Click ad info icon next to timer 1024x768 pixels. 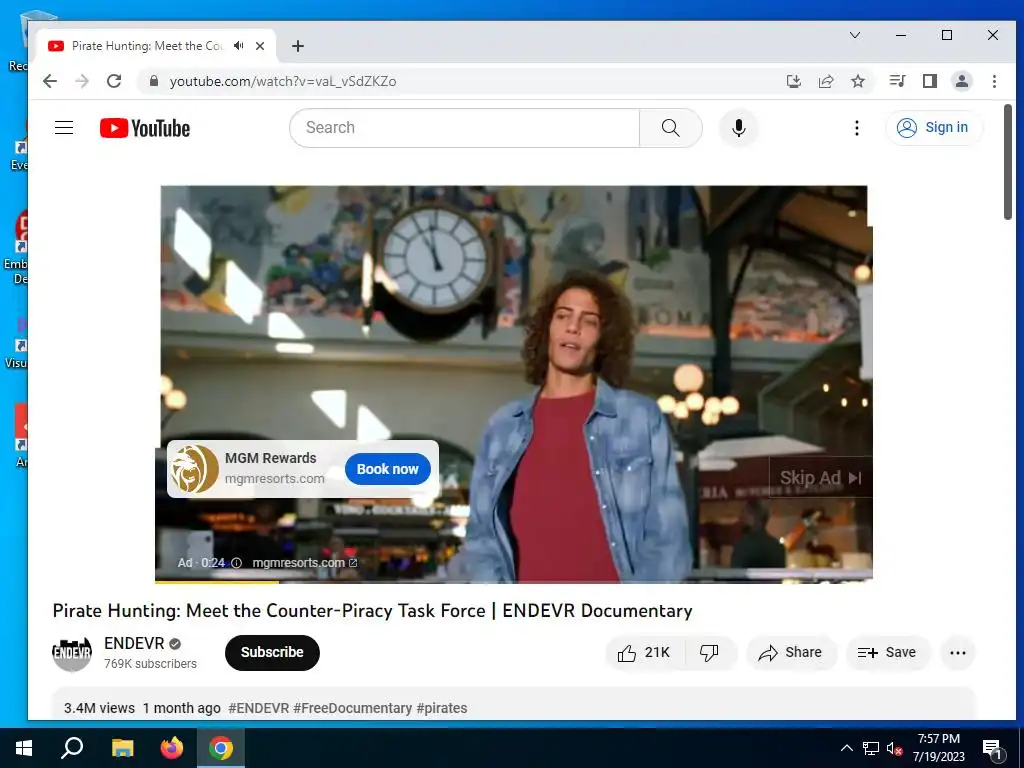pos(236,563)
